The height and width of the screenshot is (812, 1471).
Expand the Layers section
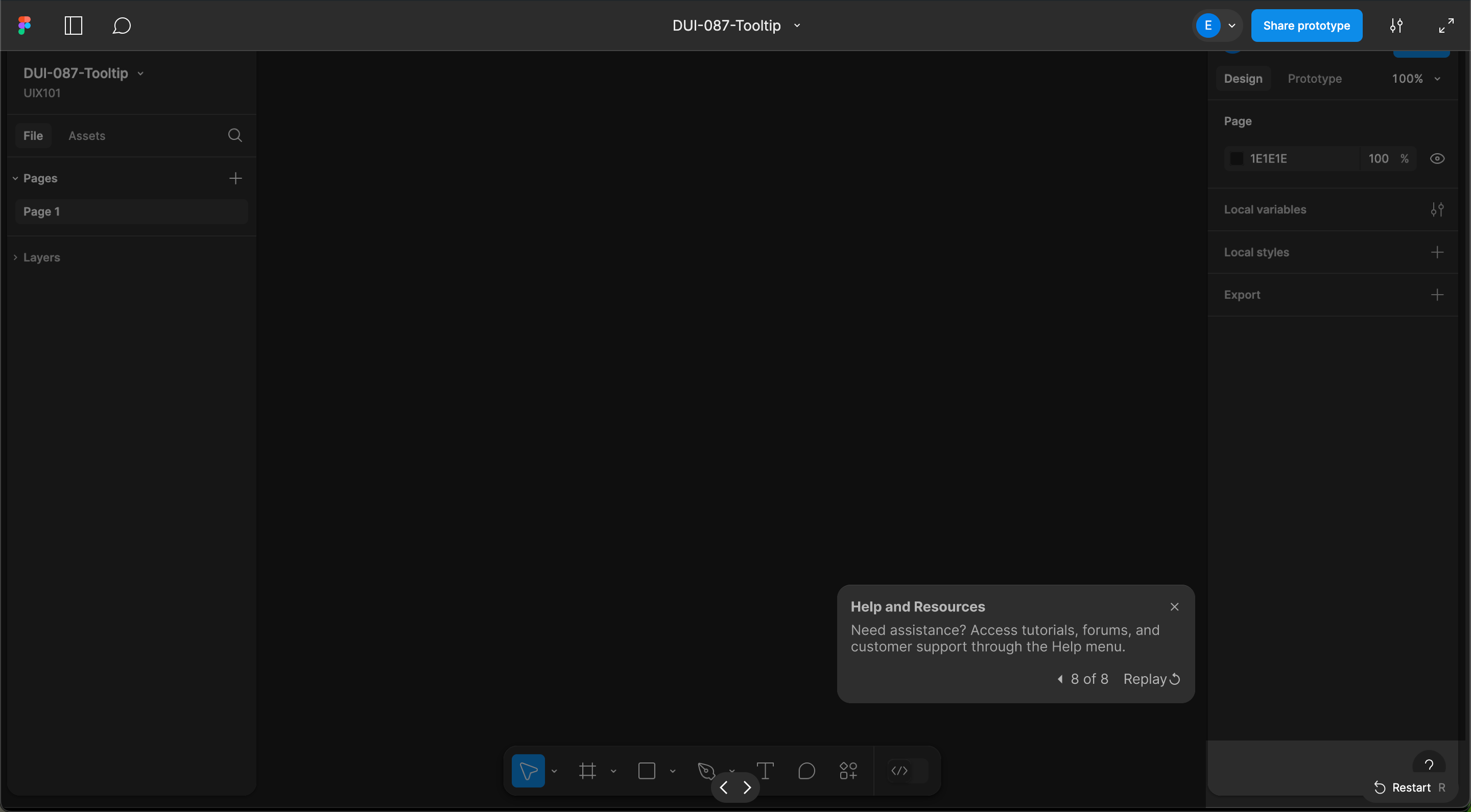[41, 257]
